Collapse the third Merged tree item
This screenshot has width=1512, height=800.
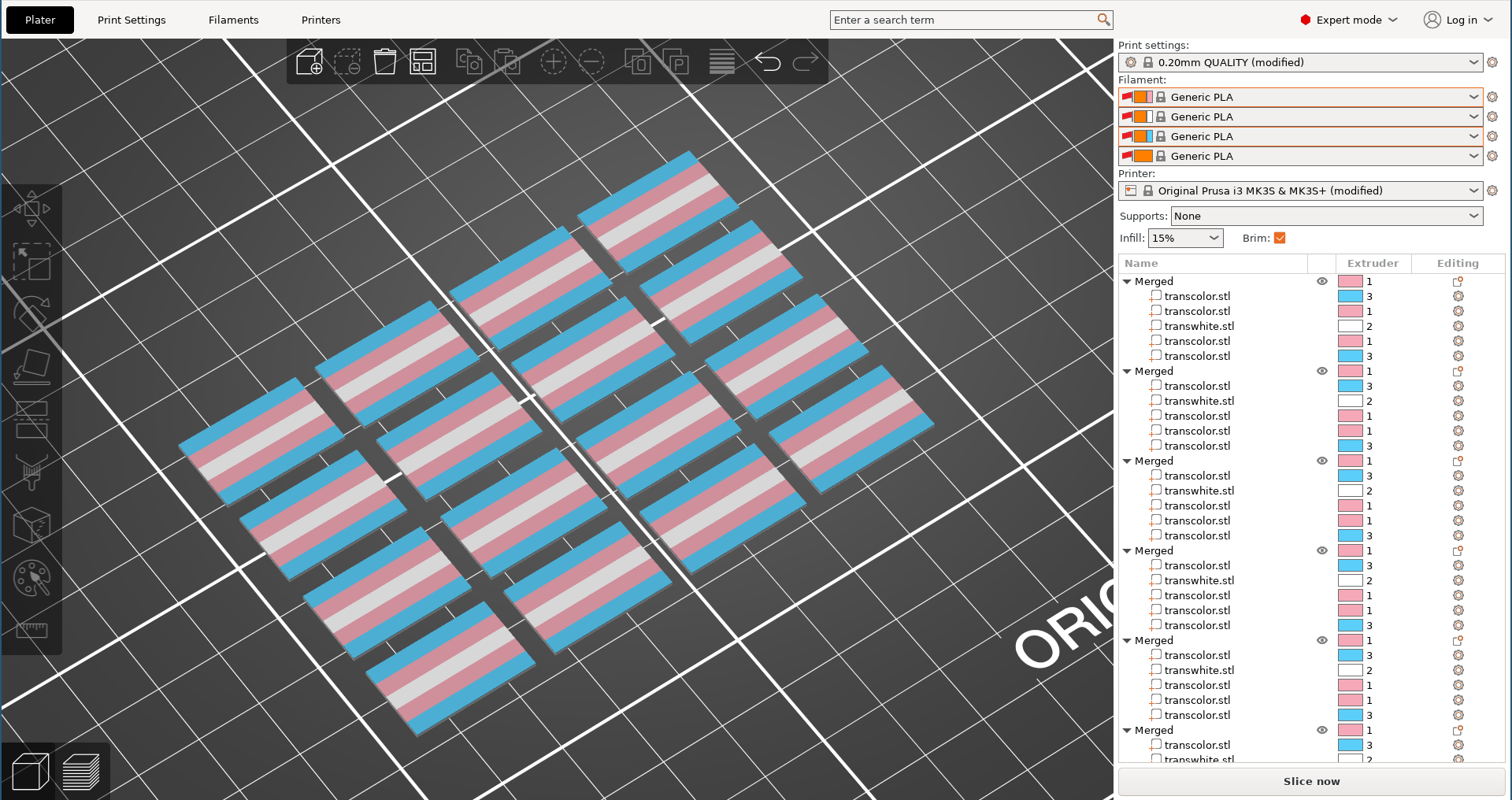(1127, 461)
